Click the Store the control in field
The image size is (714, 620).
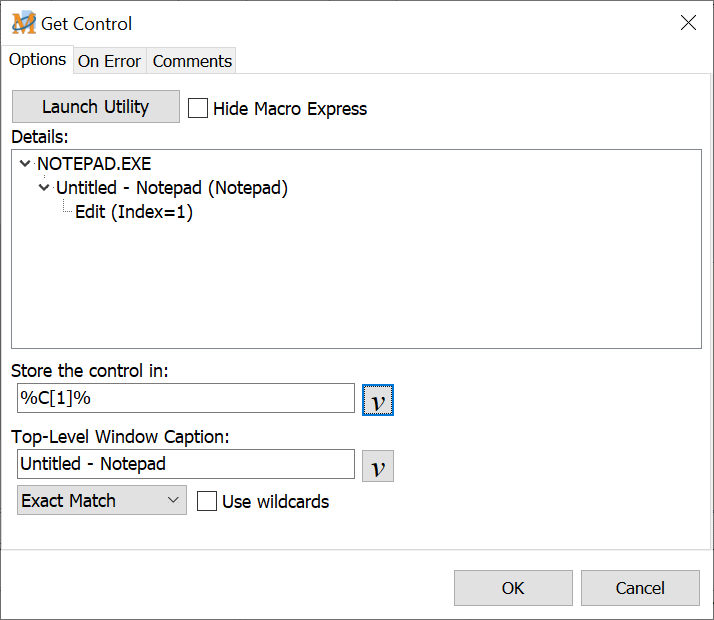(x=186, y=398)
